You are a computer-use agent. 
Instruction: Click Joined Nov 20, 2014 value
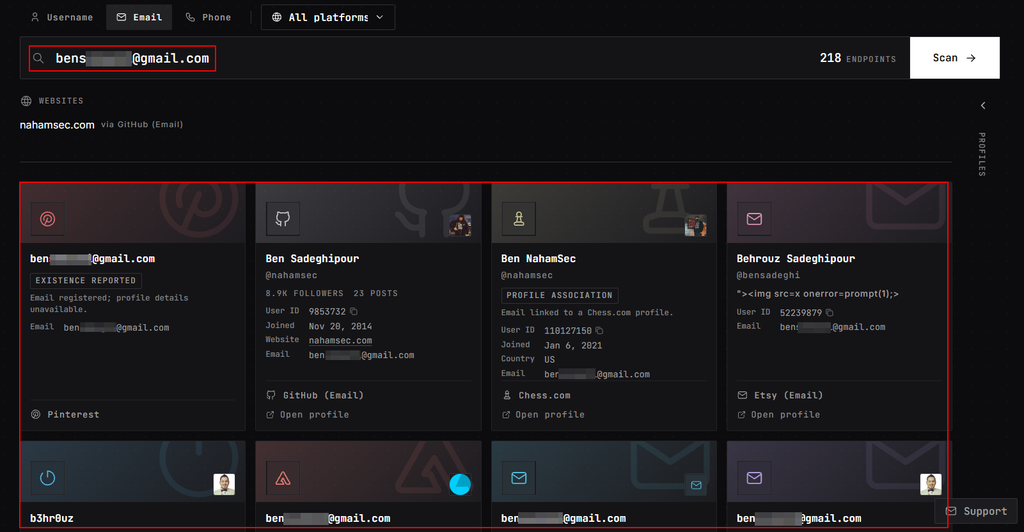click(x=340, y=326)
